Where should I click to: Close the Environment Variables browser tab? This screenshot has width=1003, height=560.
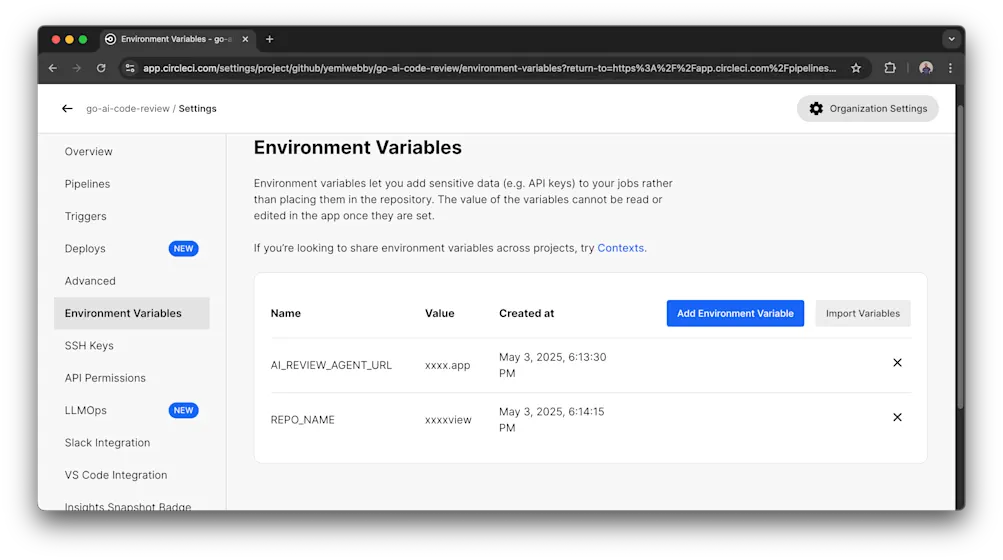point(245,39)
